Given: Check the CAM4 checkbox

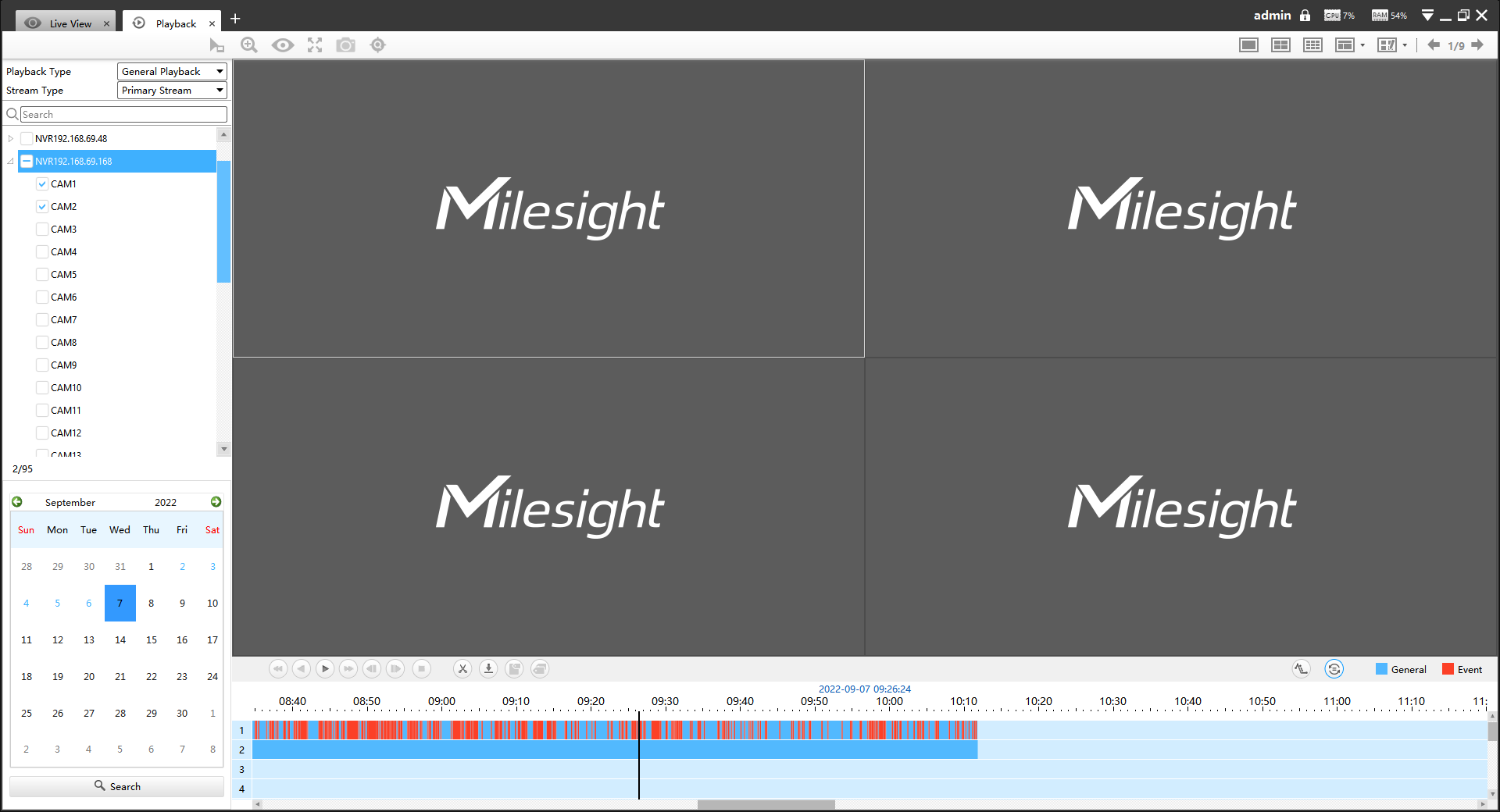Looking at the screenshot, I should point(42,252).
